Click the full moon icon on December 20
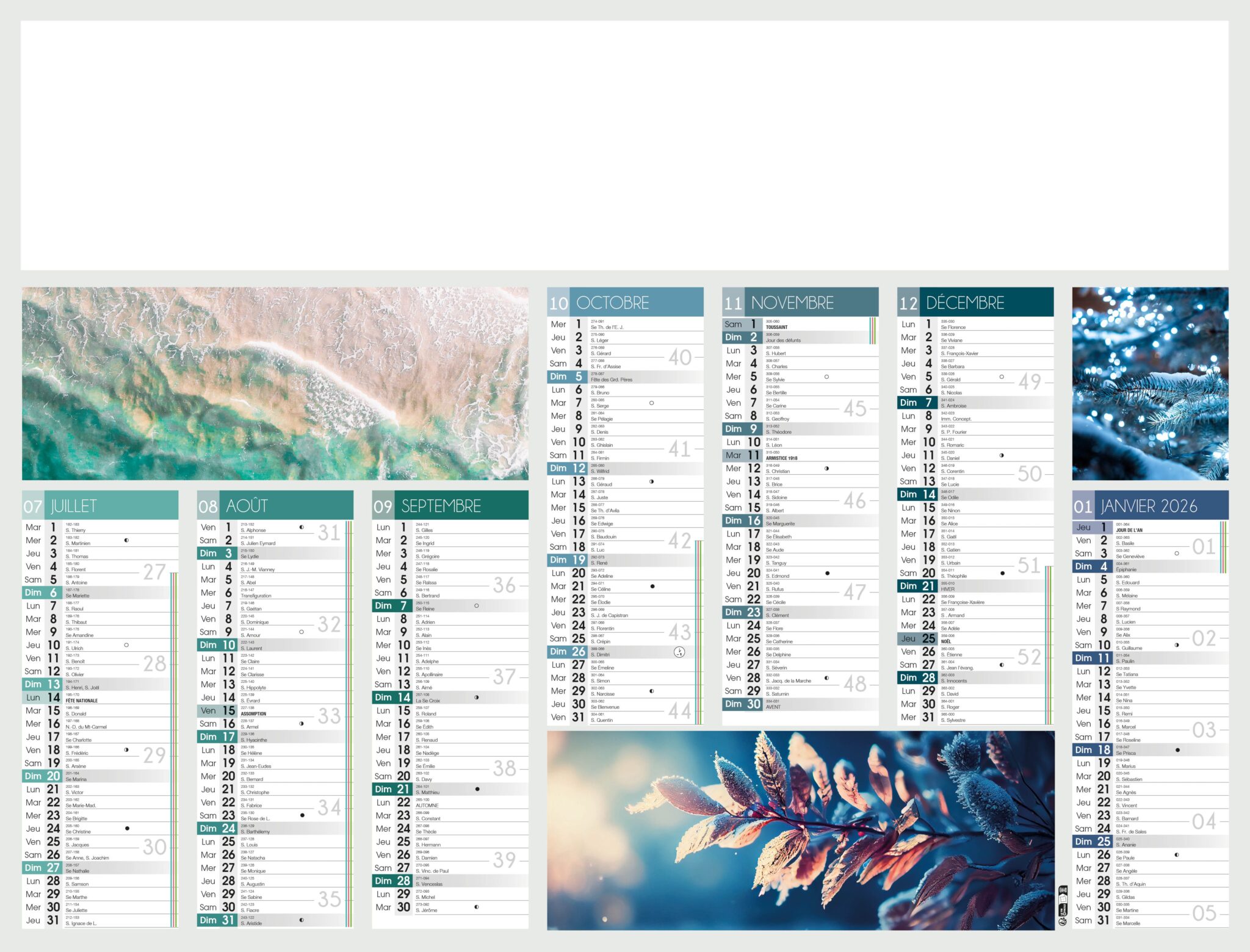 click(1003, 574)
